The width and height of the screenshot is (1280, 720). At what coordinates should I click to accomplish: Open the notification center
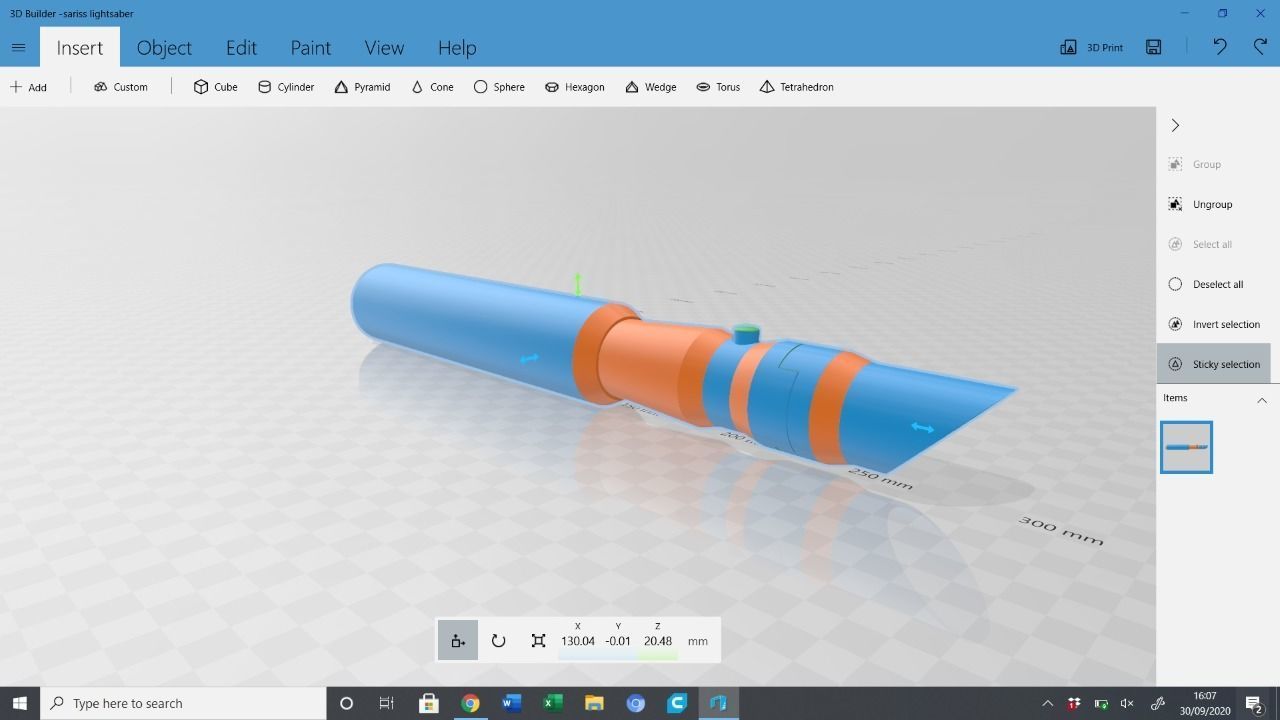click(x=1255, y=704)
